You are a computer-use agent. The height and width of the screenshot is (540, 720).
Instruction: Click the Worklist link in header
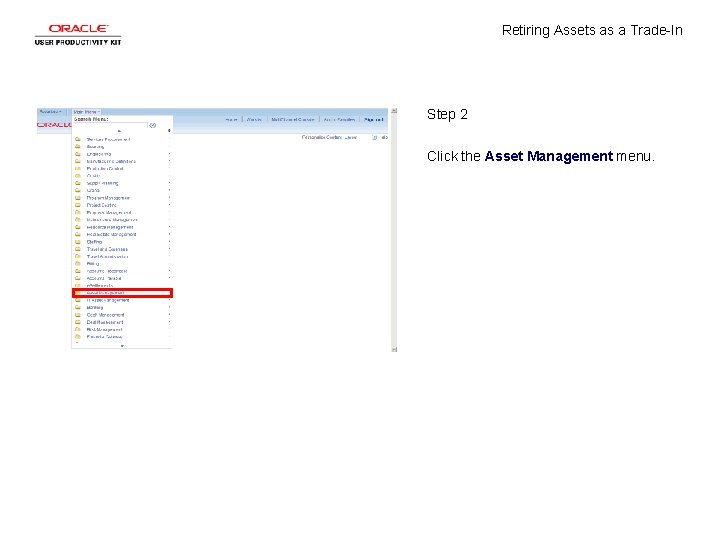click(x=254, y=120)
